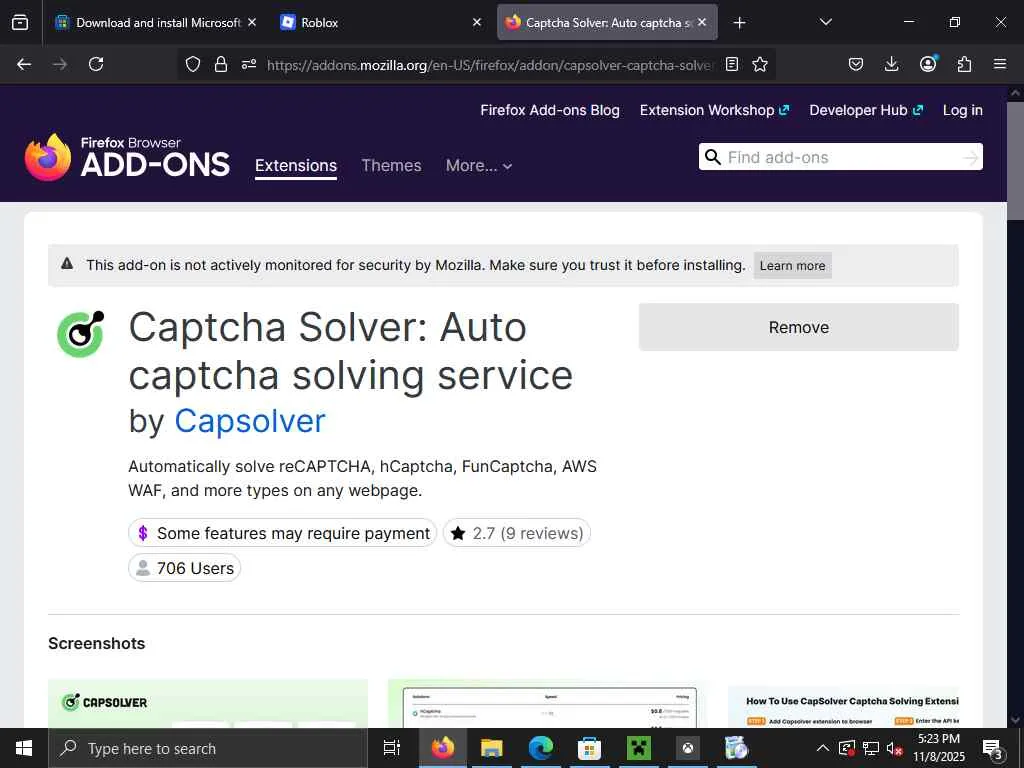This screenshot has width=1024, height=768.
Task: Reload the page with the refresh icon
Action: click(x=96, y=64)
